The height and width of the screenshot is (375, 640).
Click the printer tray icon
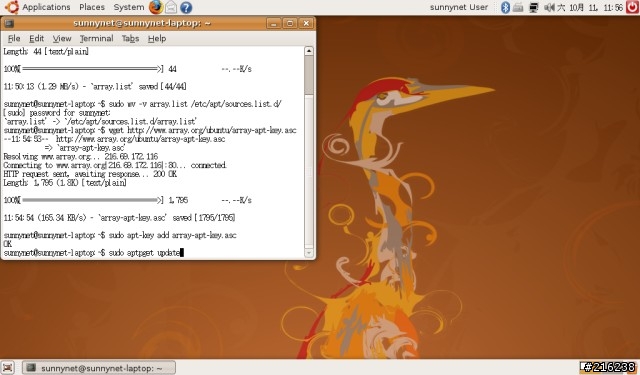[518, 7]
